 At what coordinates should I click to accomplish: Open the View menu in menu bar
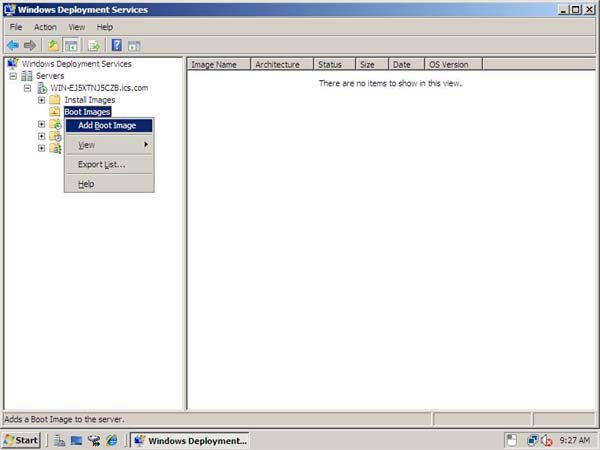[x=77, y=27]
